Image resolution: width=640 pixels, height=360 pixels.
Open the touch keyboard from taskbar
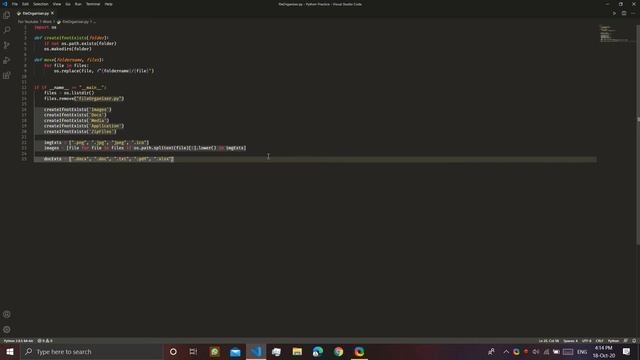(568, 351)
